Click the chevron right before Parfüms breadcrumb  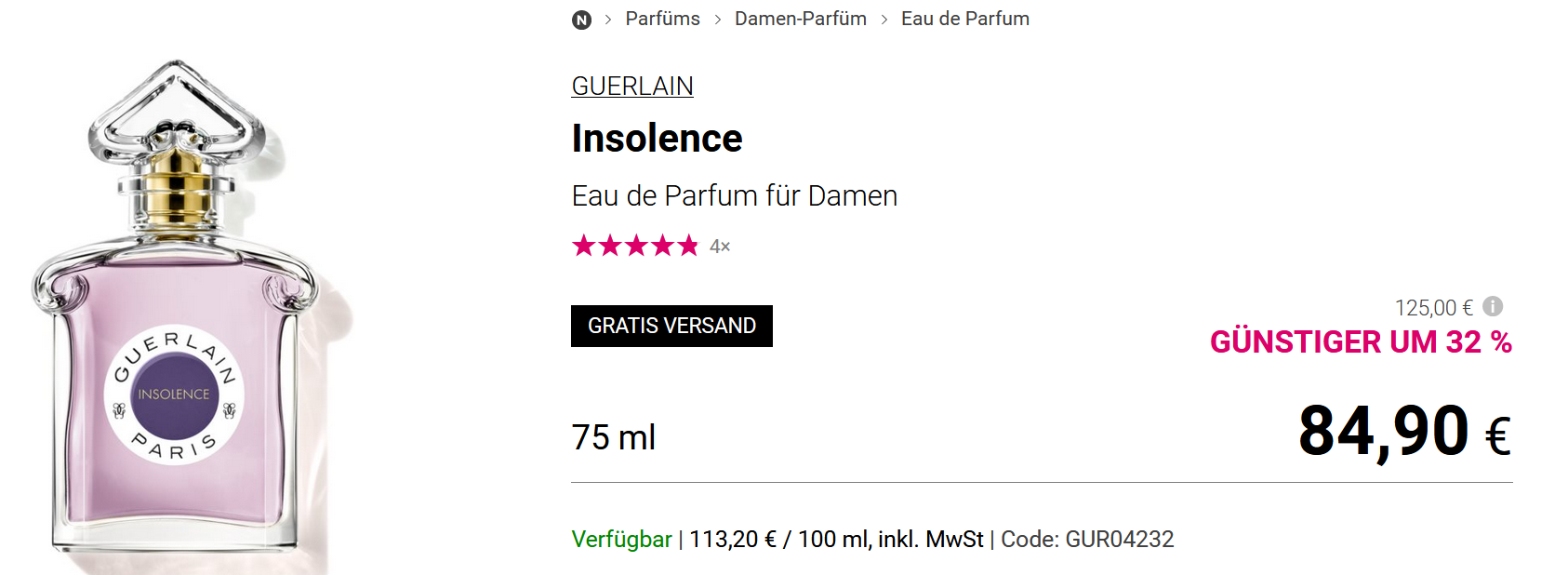click(608, 20)
